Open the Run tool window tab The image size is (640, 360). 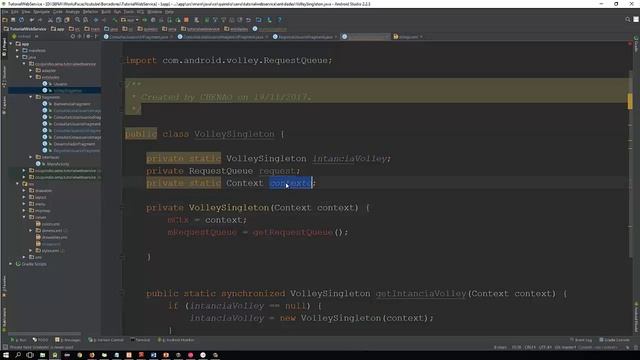(x=19, y=340)
